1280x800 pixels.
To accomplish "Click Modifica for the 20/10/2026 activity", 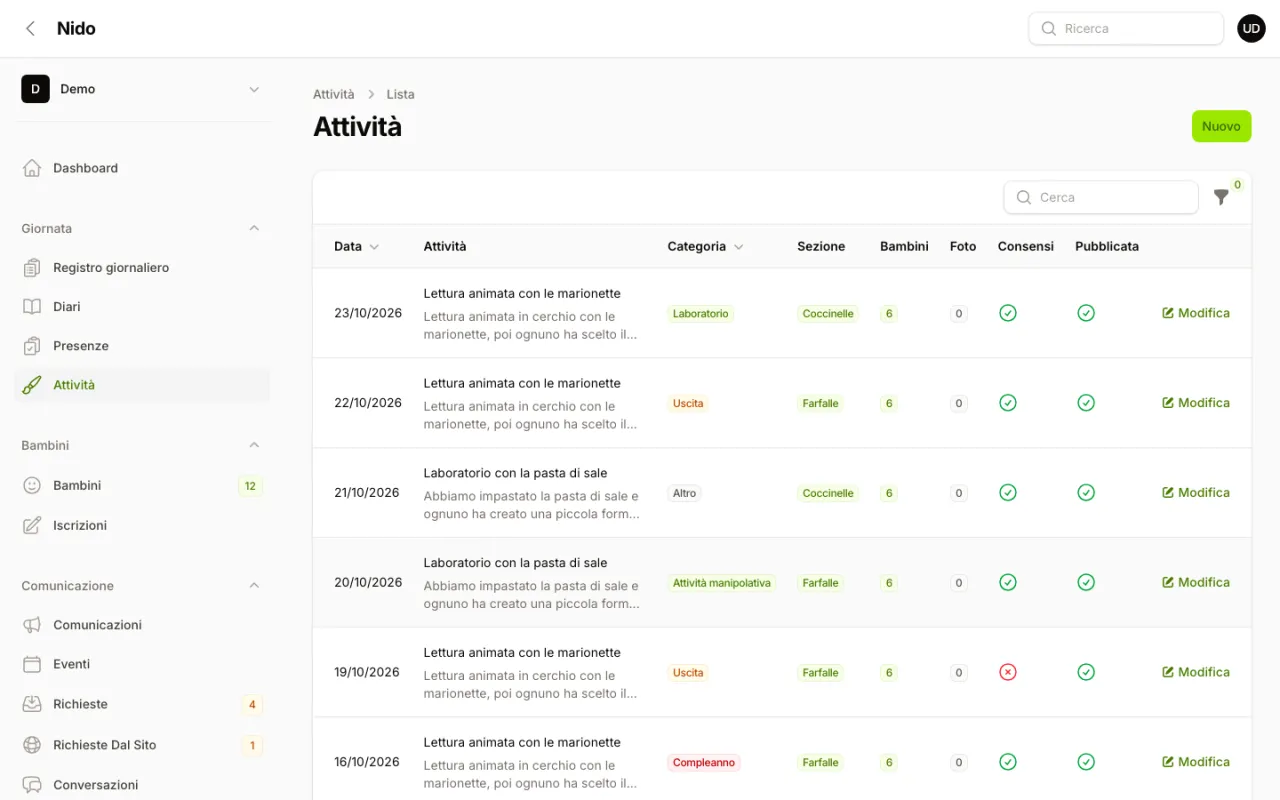I will coord(1196,582).
